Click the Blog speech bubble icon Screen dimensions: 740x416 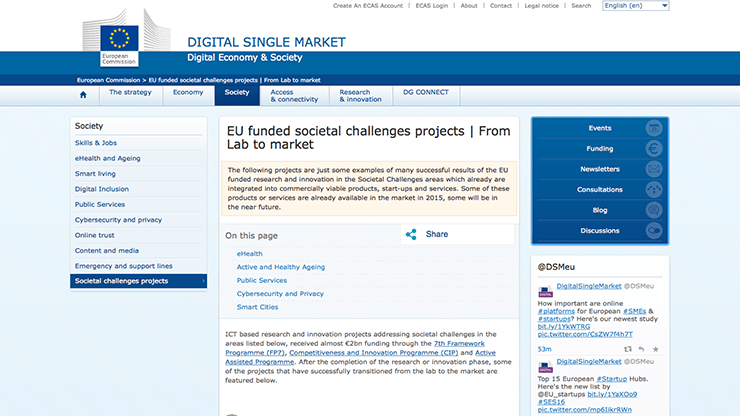(x=654, y=210)
